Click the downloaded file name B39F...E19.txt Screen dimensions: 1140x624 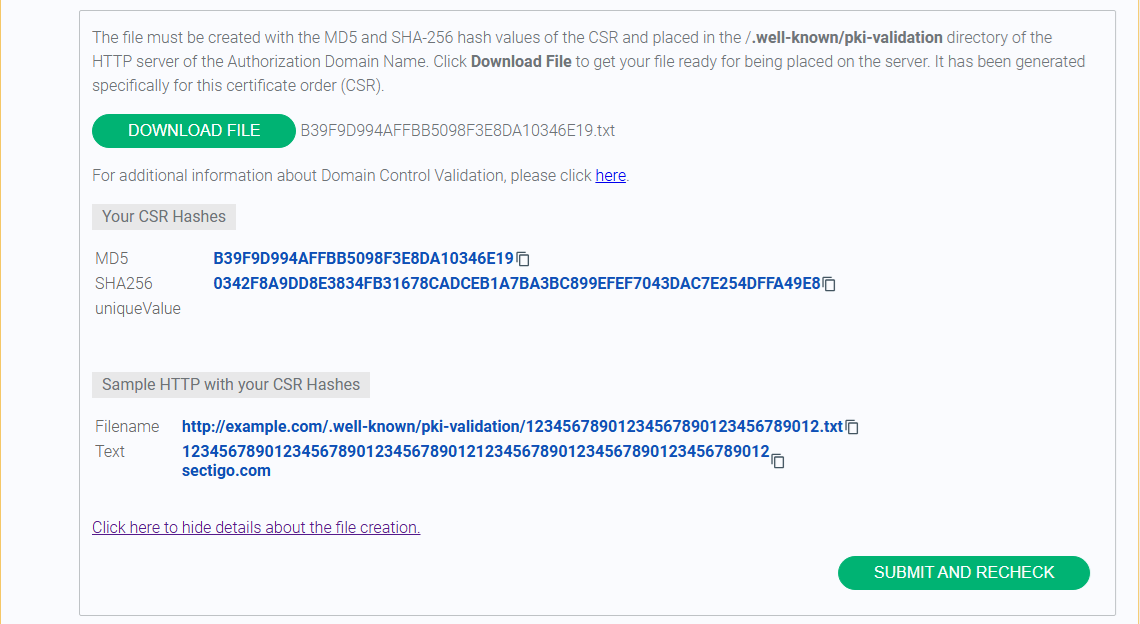(458, 131)
